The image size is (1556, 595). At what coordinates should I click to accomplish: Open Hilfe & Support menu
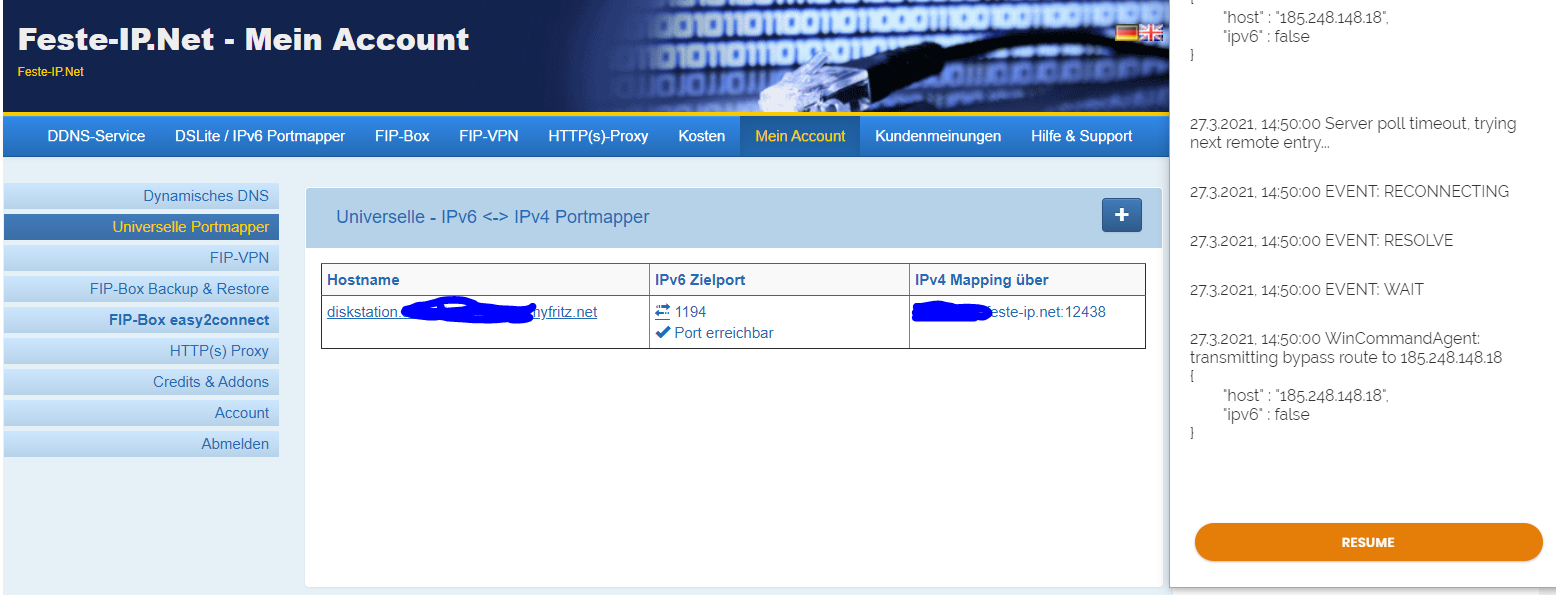coord(1081,136)
